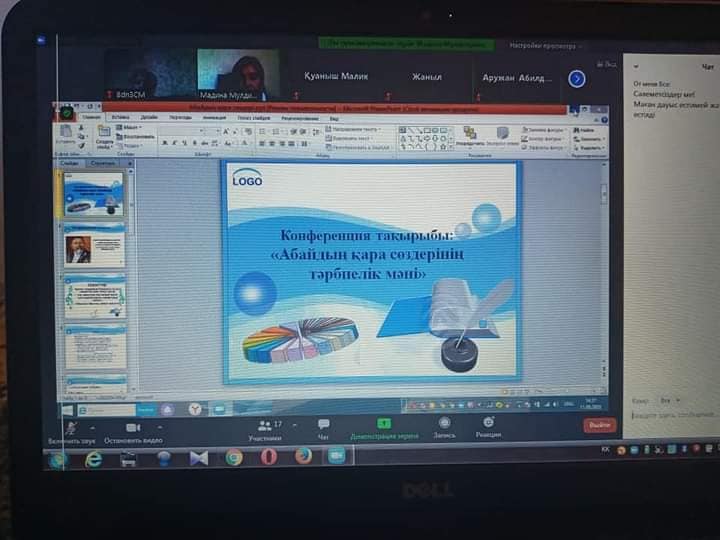Open Opera browser from the taskbar
The image size is (720, 540).
click(x=268, y=458)
